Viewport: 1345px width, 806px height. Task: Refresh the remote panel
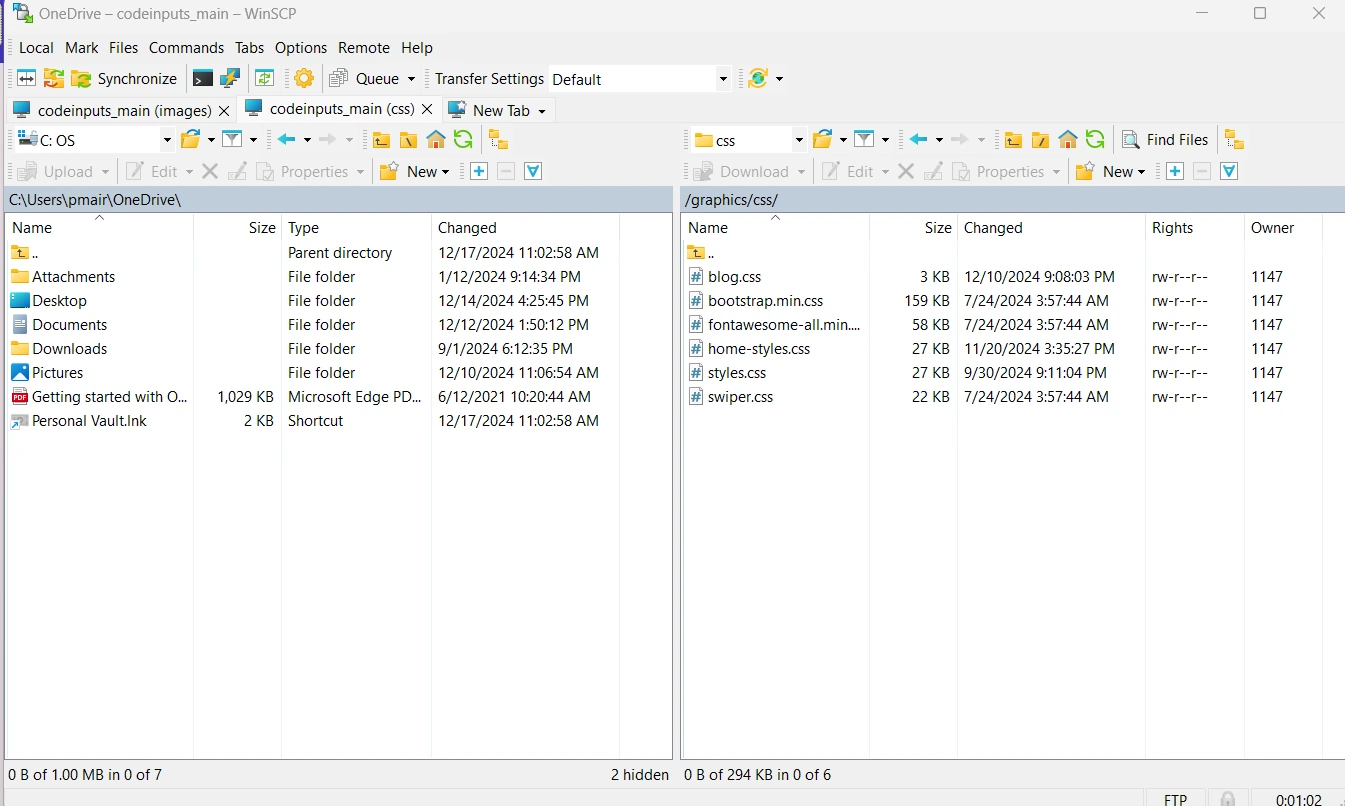[x=1095, y=139]
